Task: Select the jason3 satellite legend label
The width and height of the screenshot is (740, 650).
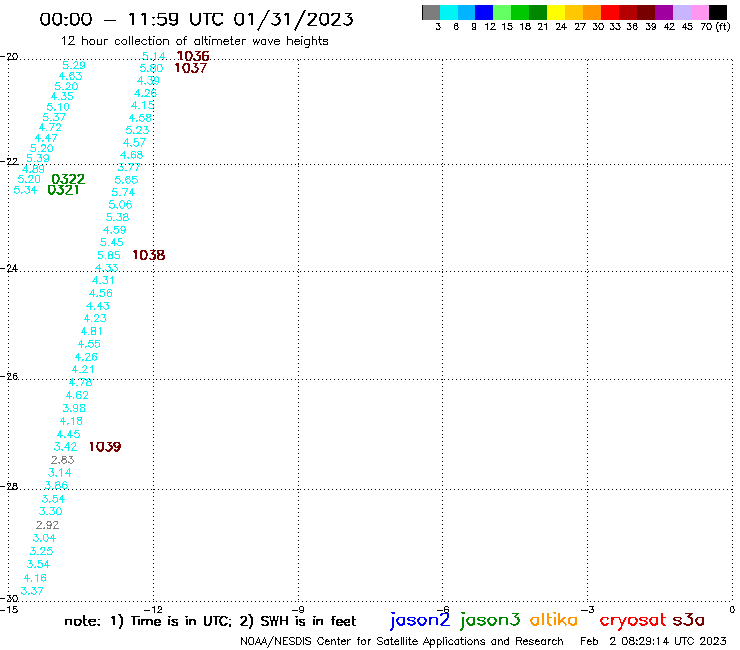Action: click(490, 620)
